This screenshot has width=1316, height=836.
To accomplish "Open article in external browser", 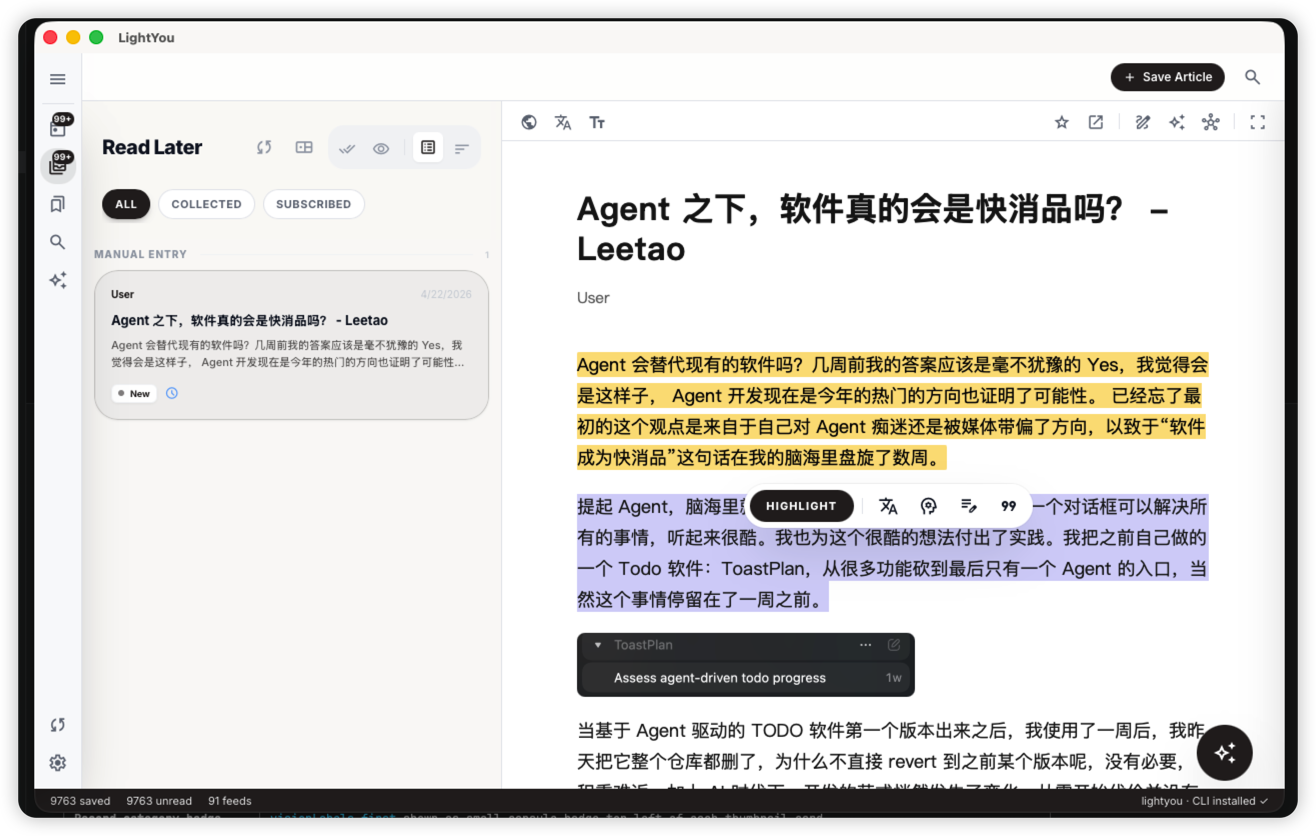I will pyautogui.click(x=1096, y=122).
